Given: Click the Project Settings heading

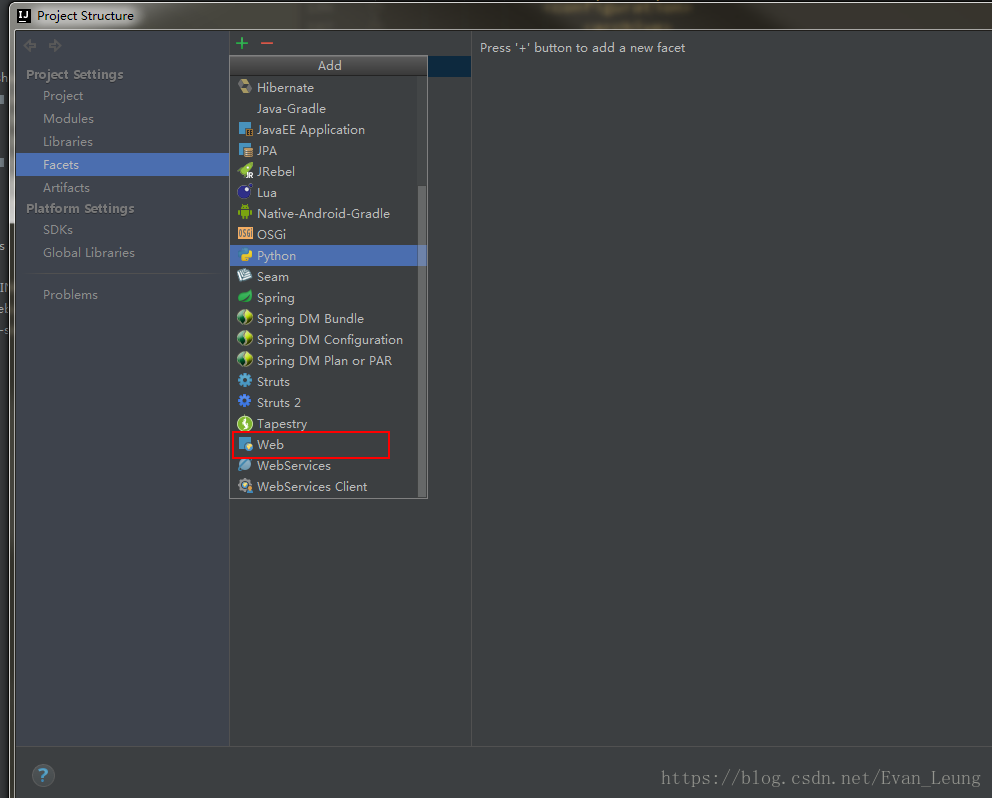Looking at the screenshot, I should [x=75, y=74].
